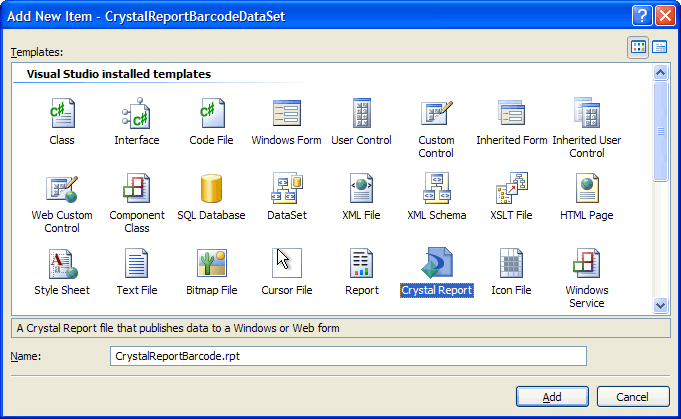Viewport: 681px width, 419px height.
Task: Focus the Name input field
Action: pos(348,356)
